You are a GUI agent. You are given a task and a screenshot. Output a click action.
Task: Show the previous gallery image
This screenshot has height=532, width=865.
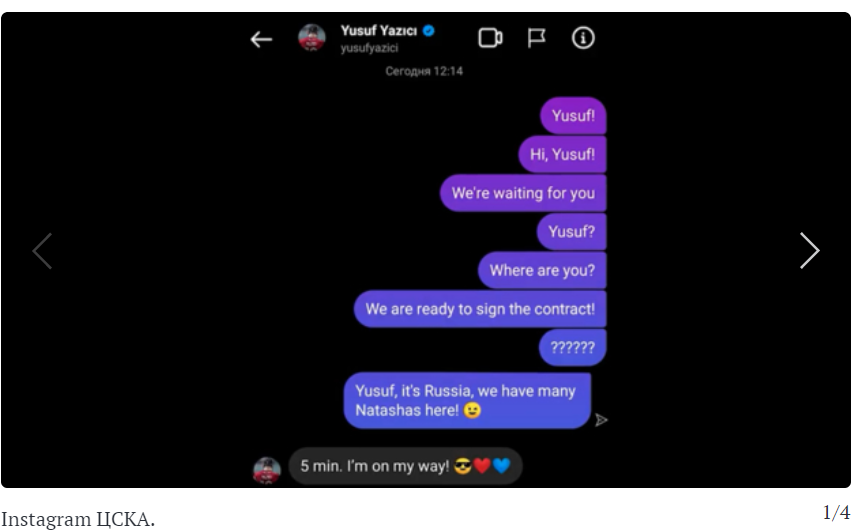coord(42,251)
